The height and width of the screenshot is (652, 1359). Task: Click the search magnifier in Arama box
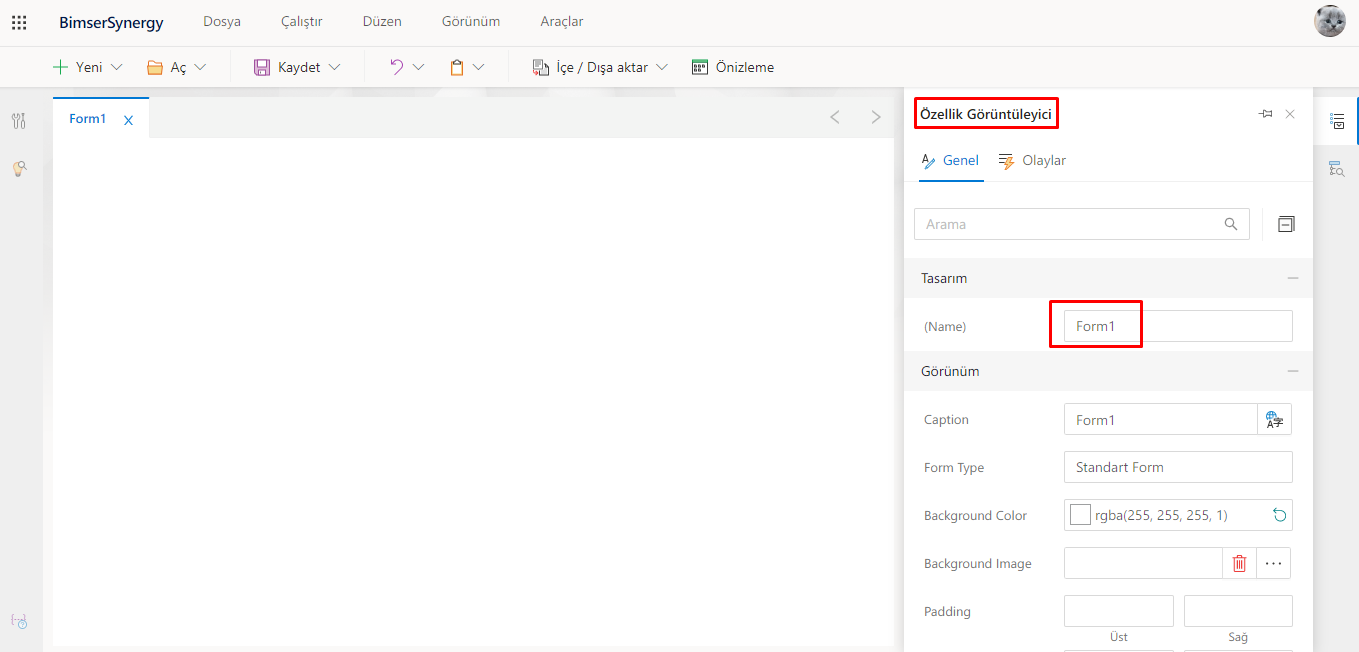(x=1231, y=224)
